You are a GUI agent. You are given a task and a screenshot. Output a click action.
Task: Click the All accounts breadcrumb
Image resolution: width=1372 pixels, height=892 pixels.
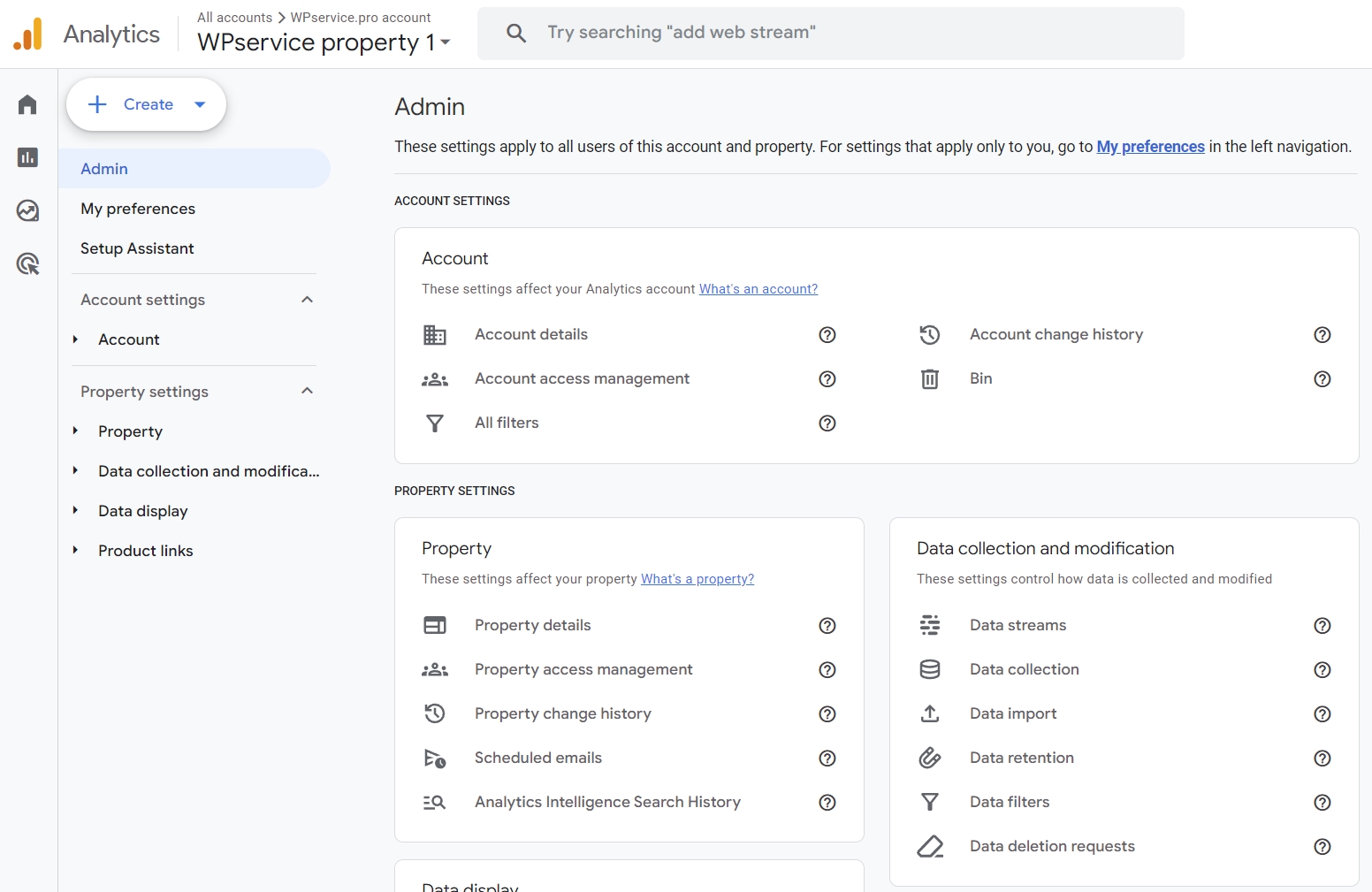[x=234, y=18]
